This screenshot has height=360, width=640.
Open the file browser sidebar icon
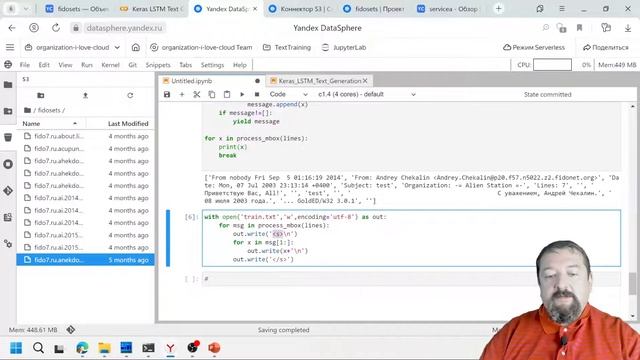(8, 84)
